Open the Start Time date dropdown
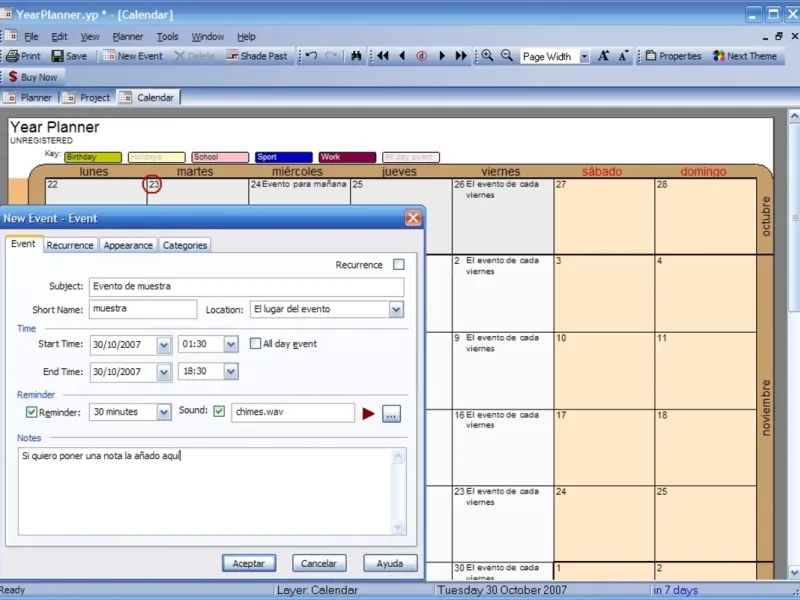This screenshot has height=600, width=800. 163,345
